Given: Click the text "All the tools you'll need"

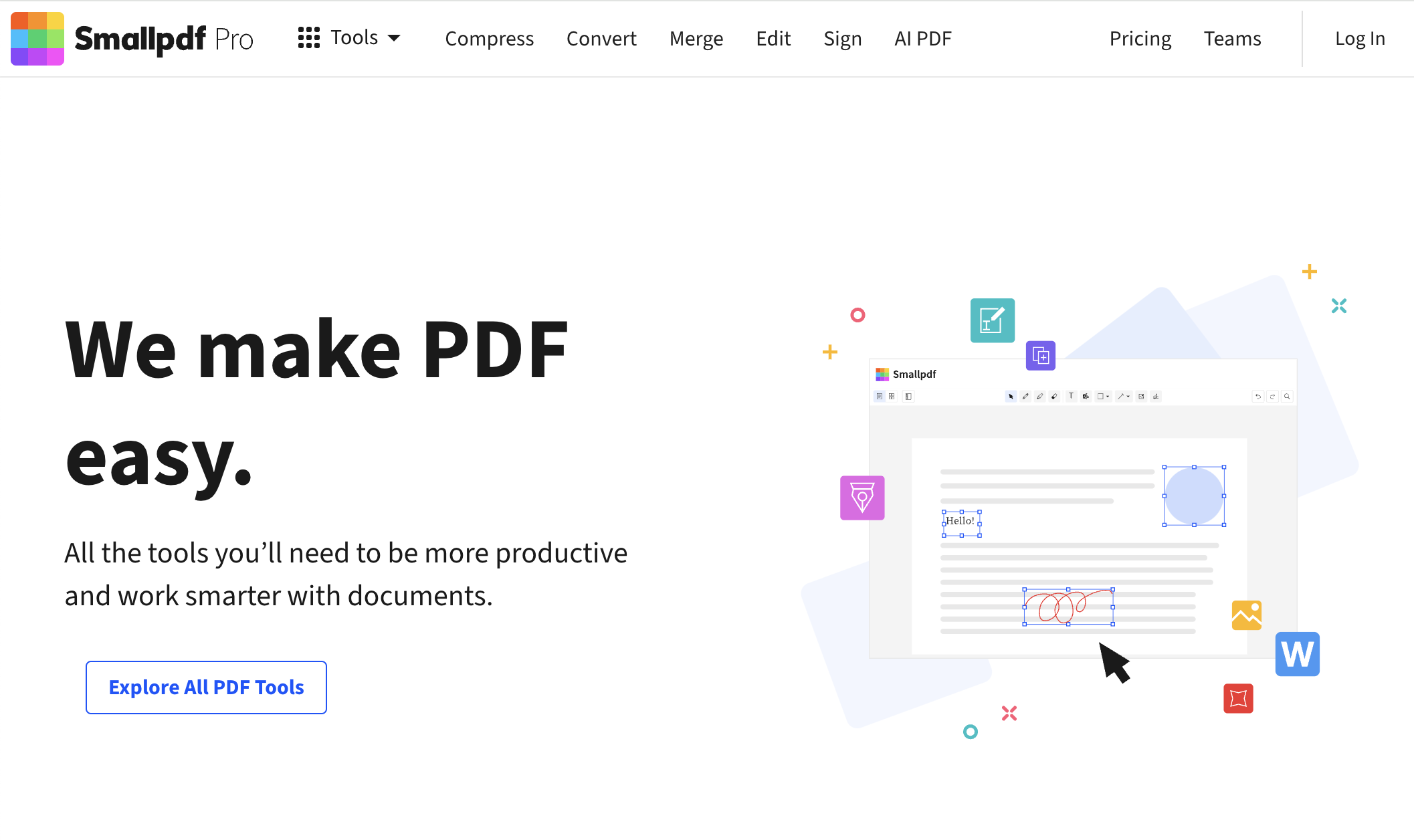Looking at the screenshot, I should pyautogui.click(x=207, y=553).
